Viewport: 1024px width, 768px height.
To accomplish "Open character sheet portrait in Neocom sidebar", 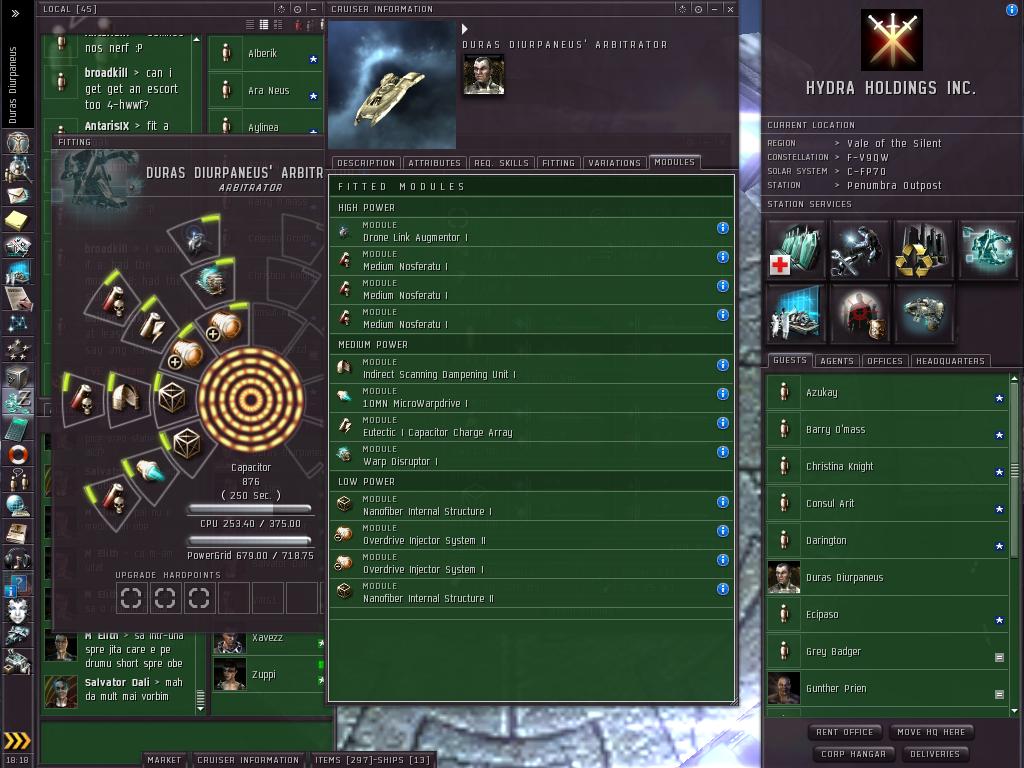I will [x=18, y=142].
